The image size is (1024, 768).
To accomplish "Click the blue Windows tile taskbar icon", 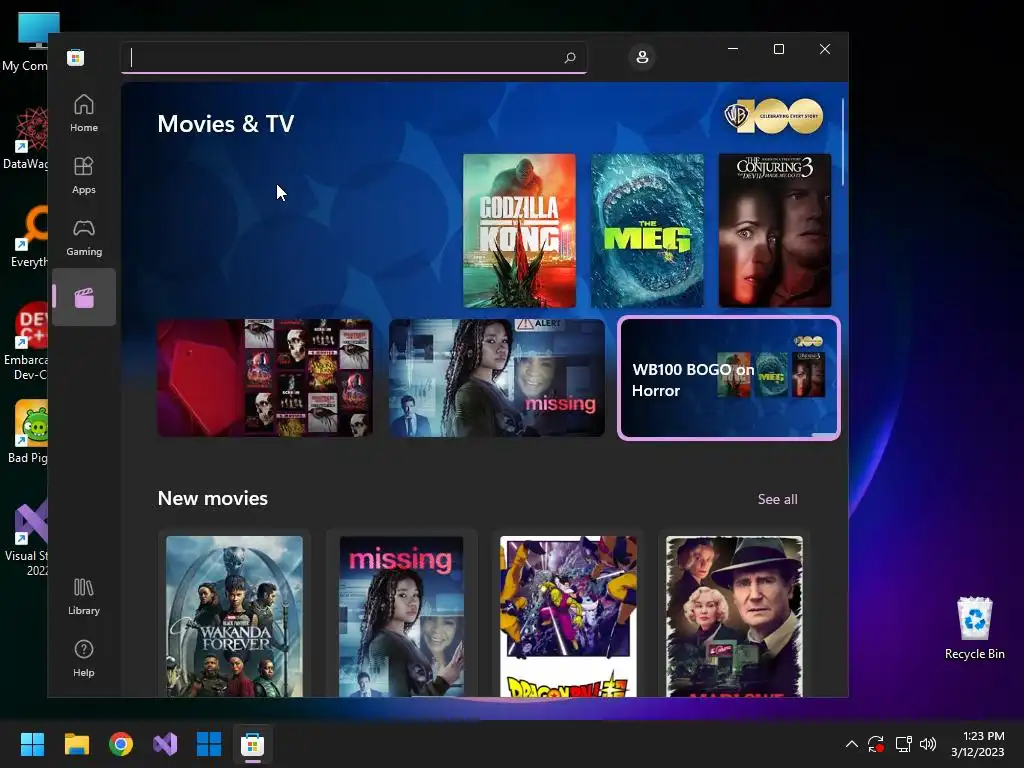I will [x=209, y=744].
